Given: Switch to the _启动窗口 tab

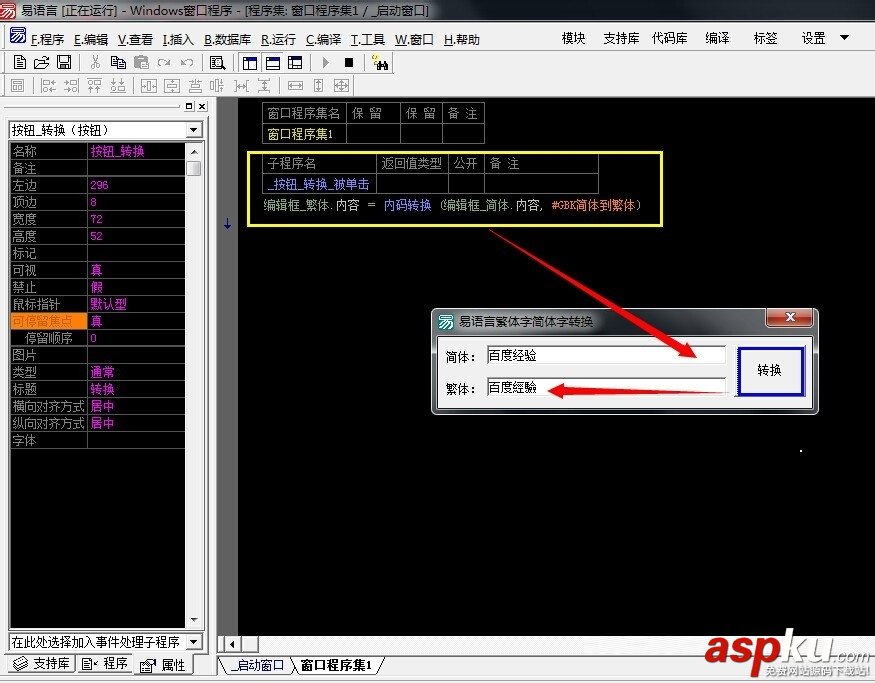Looking at the screenshot, I should point(257,665).
